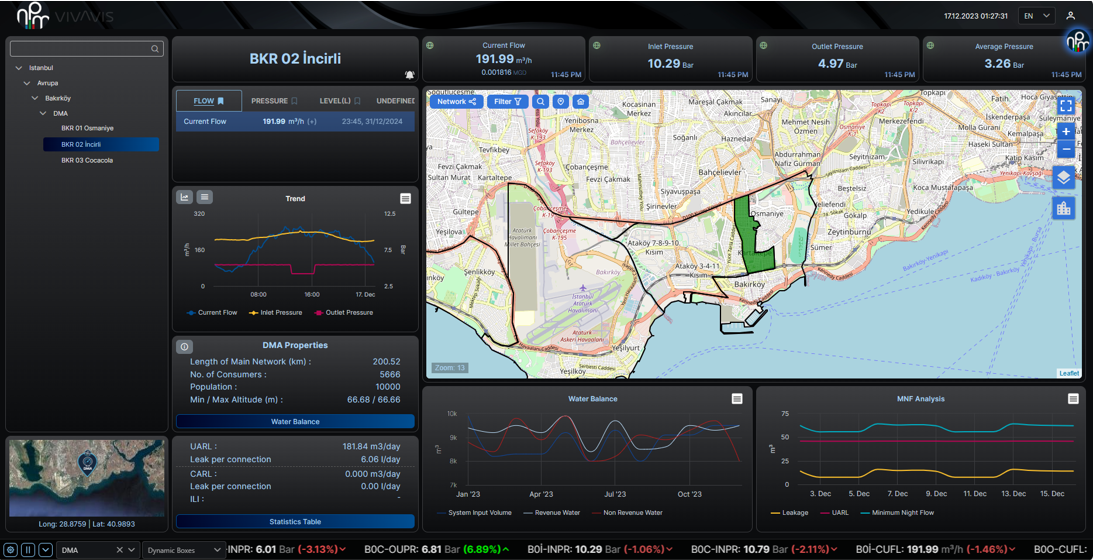Click the map search magnifier icon
The width and height of the screenshot is (1093, 560).
click(540, 101)
